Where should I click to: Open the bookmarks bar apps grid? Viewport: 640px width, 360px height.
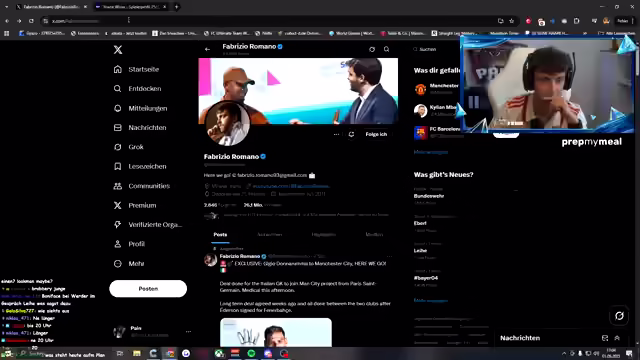7,33
